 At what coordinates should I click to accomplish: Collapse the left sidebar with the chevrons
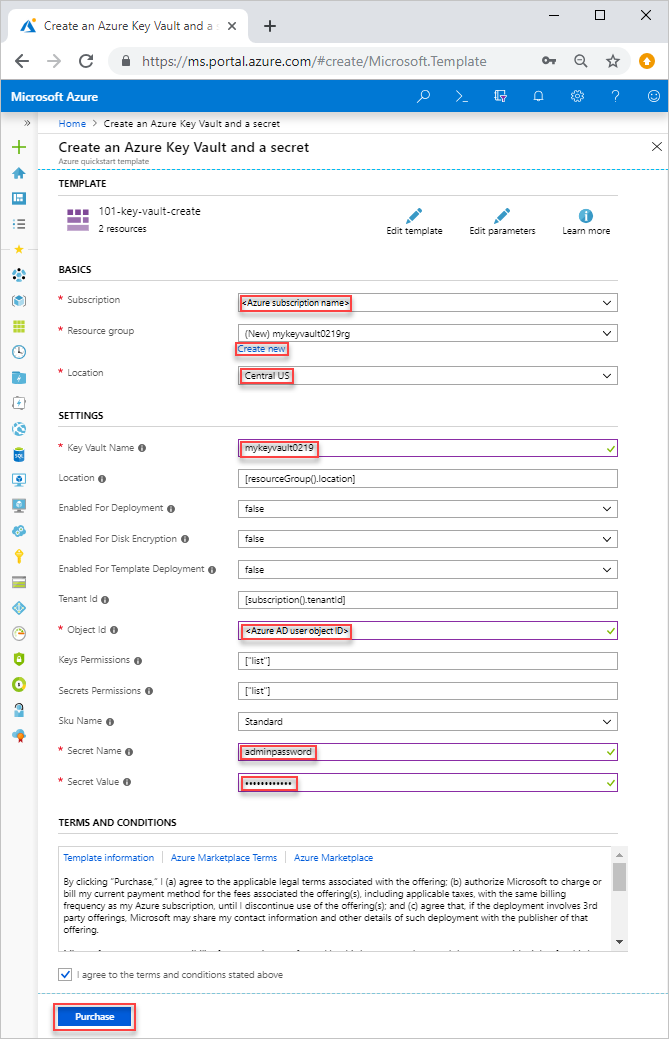(x=27, y=124)
